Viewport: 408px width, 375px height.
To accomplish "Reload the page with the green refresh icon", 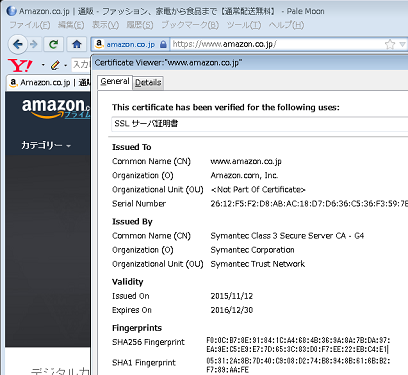I will (53, 44).
